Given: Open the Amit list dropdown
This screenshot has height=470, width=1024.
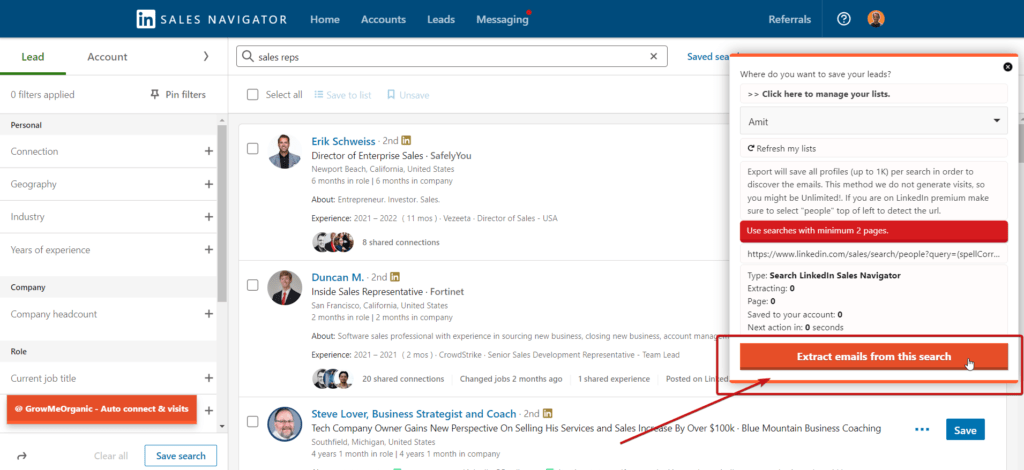Looking at the screenshot, I should [x=874, y=121].
